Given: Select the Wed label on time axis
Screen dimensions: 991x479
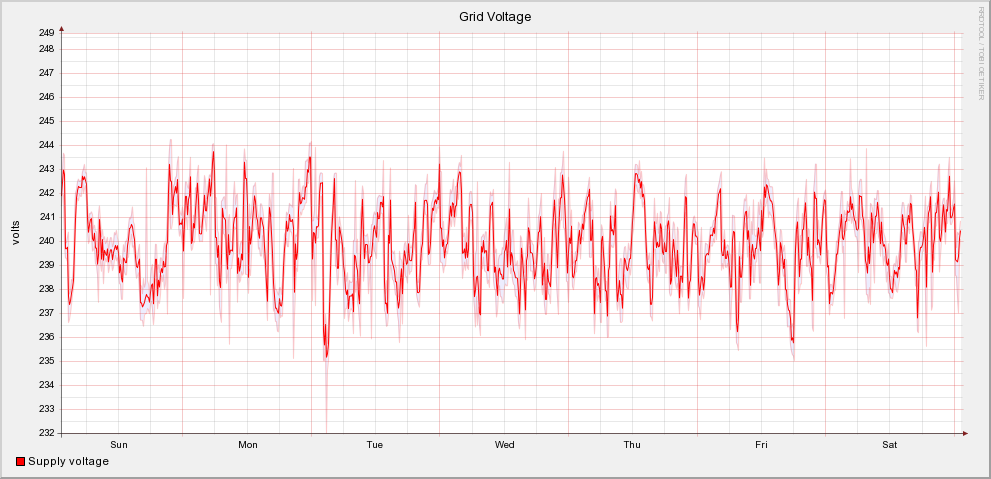Looking at the screenshot, I should [x=505, y=445].
